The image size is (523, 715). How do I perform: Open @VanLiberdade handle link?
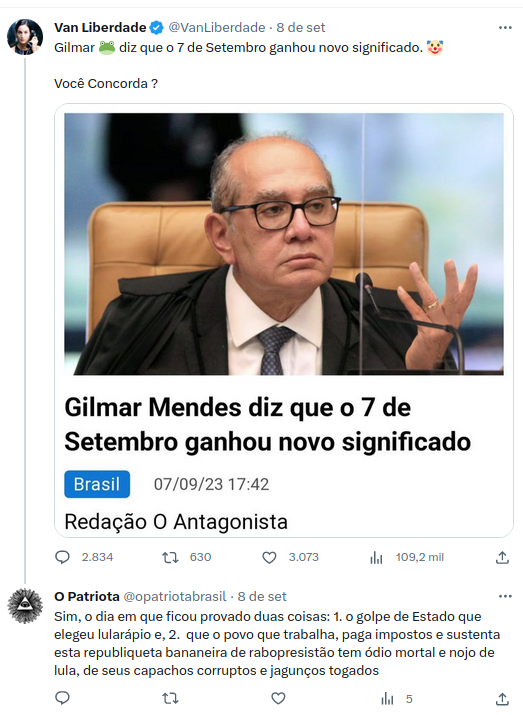(x=217, y=28)
